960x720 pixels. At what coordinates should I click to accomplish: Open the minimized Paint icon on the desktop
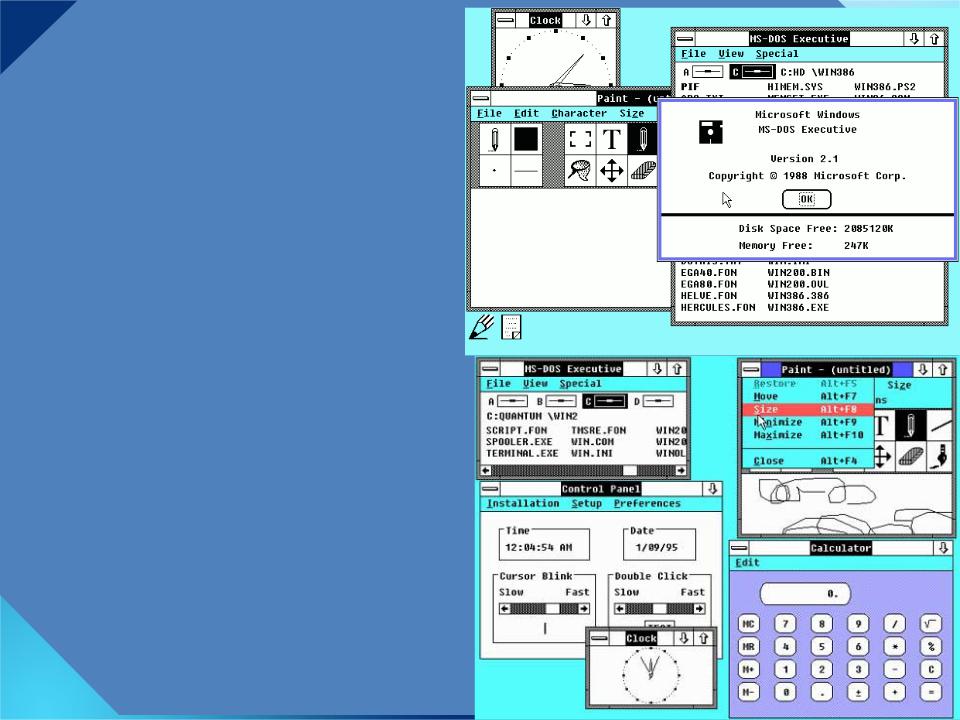point(482,327)
